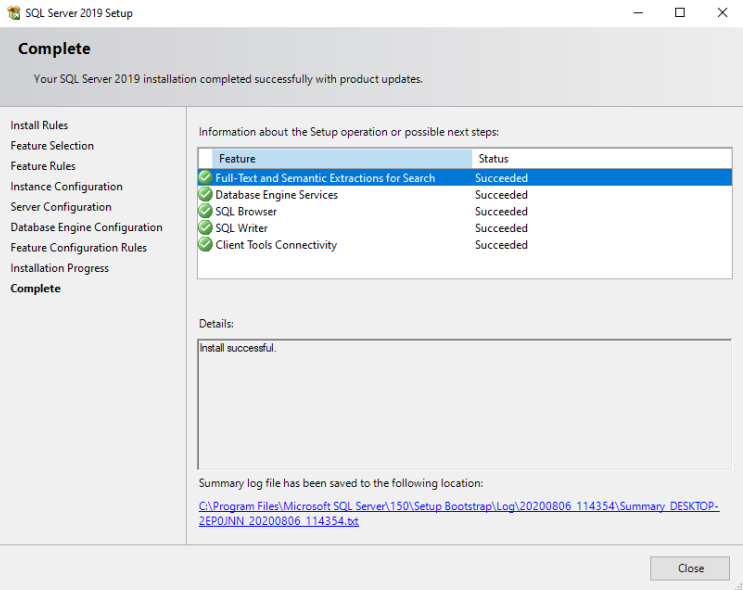The image size is (743, 590).
Task: Open the summary log file link
Action: coord(459,513)
